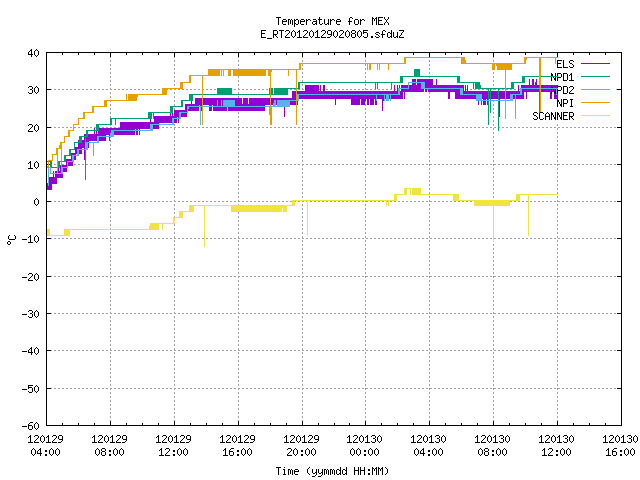Click the y-axis label 20
640x480 pixels.
pos(33,127)
